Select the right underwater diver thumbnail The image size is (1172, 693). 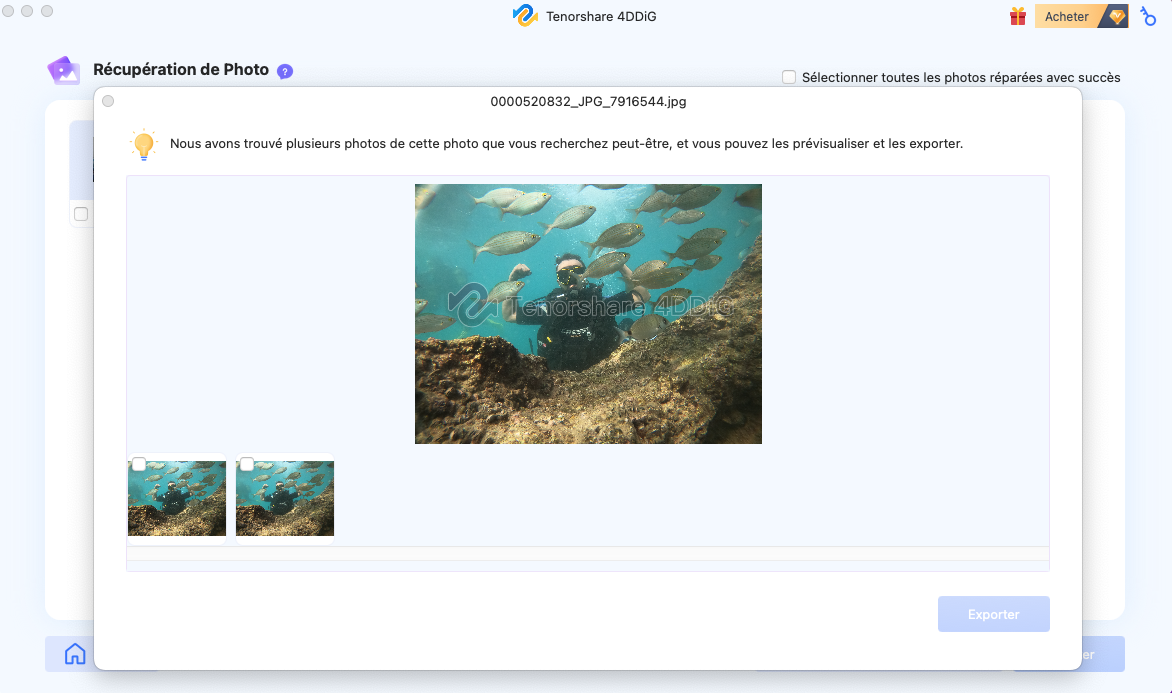285,499
